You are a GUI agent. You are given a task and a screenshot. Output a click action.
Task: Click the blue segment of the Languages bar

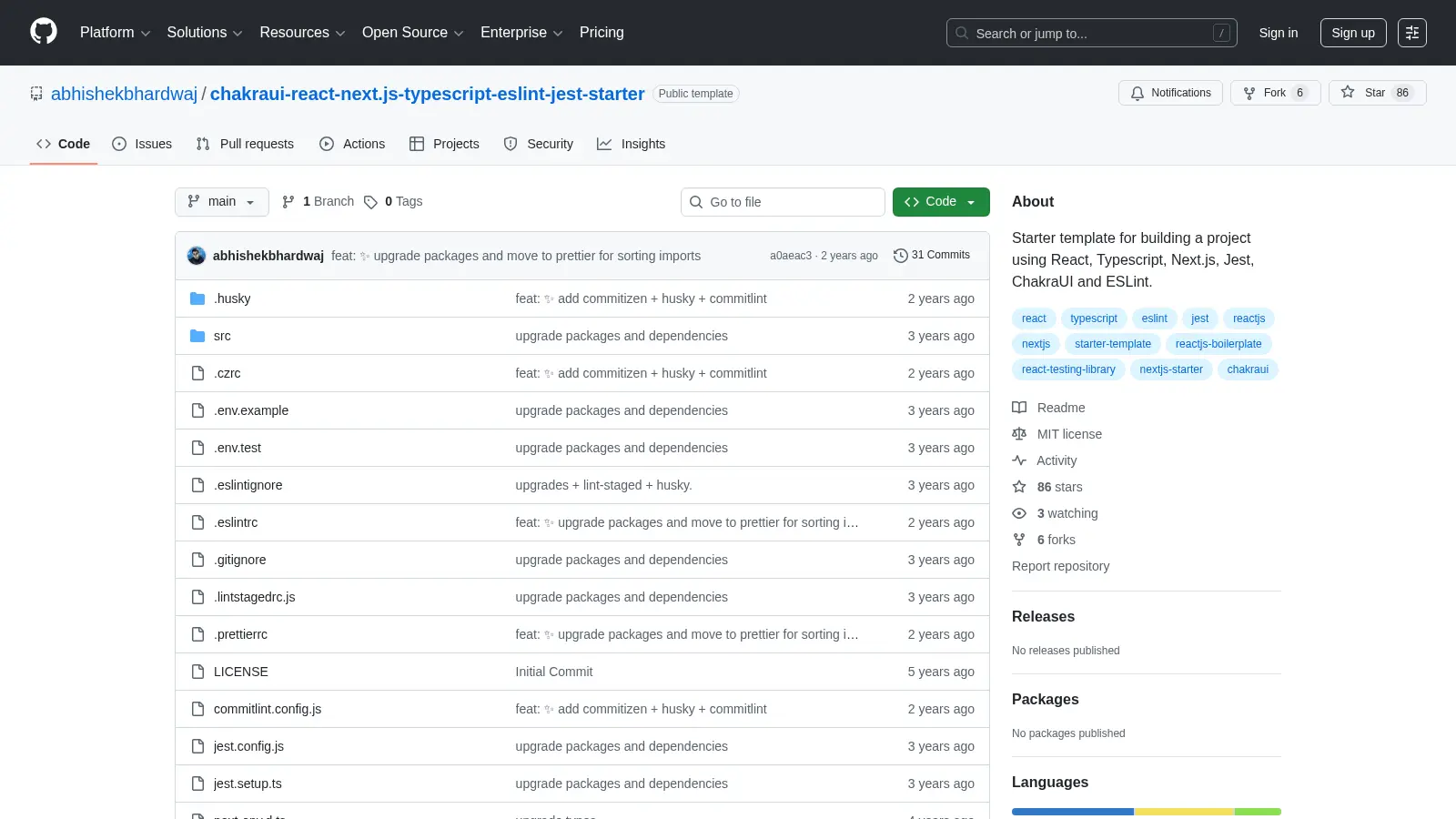(x=1073, y=812)
